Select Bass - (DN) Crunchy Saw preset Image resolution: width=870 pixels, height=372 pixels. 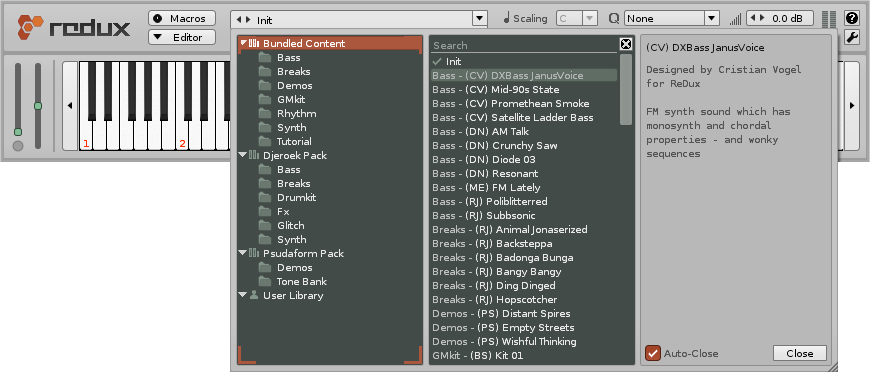[x=524, y=145]
